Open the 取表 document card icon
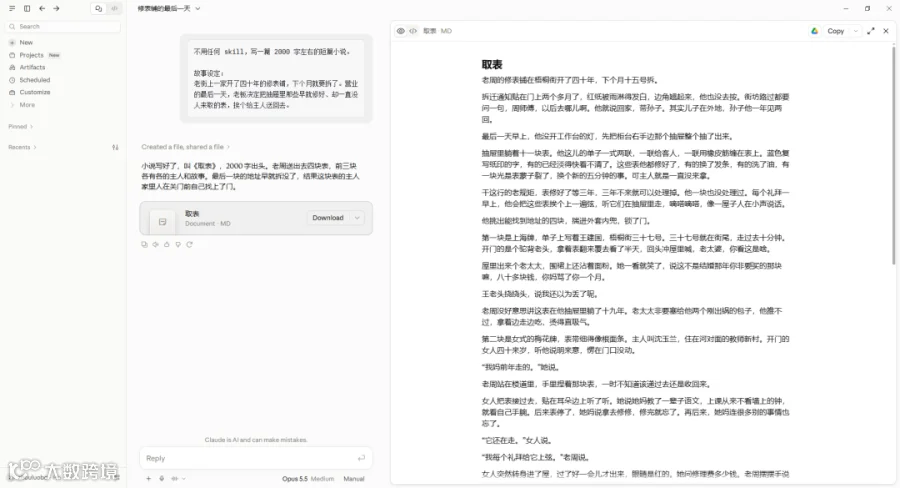Image resolution: width=900 pixels, height=488 pixels. (162, 222)
